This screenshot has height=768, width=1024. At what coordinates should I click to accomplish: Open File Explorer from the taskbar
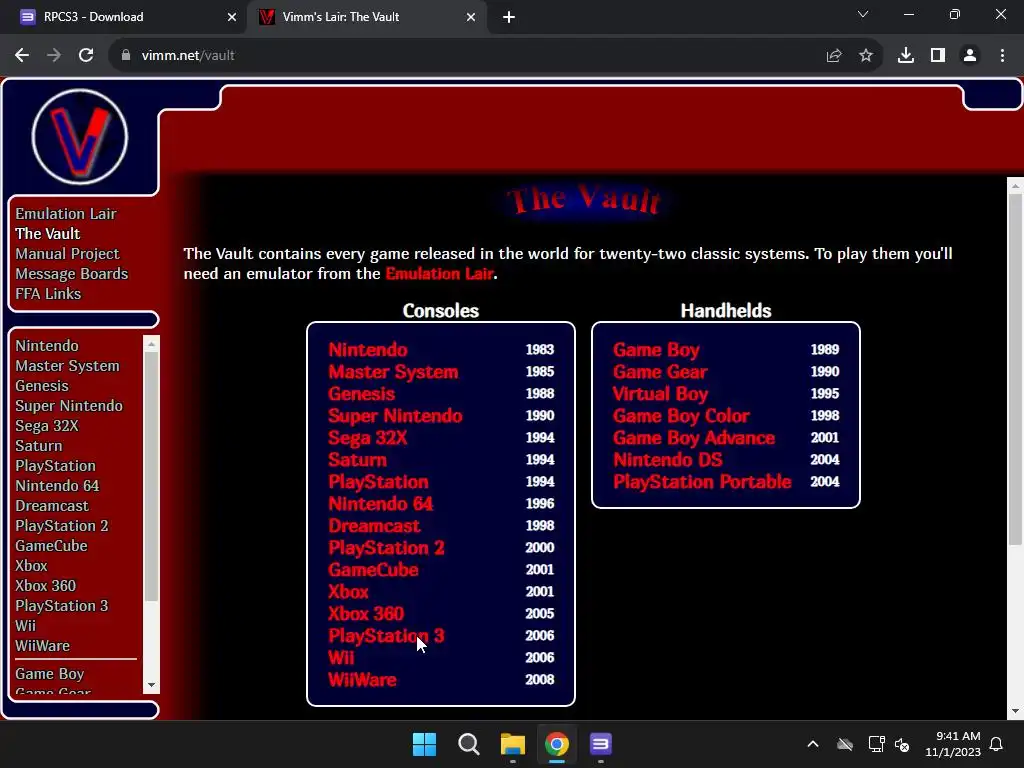513,744
